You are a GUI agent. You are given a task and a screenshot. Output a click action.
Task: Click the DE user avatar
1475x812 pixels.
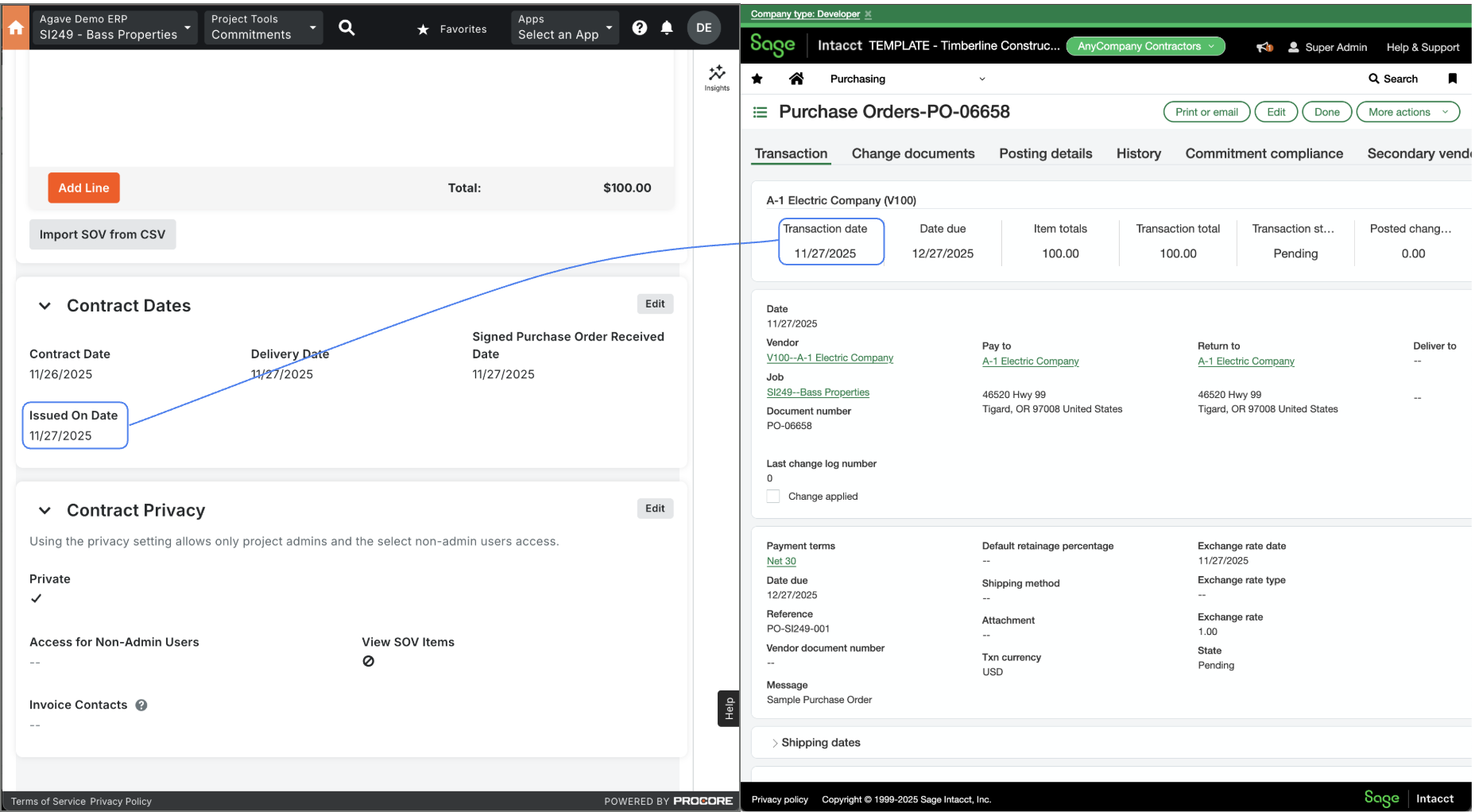(703, 27)
